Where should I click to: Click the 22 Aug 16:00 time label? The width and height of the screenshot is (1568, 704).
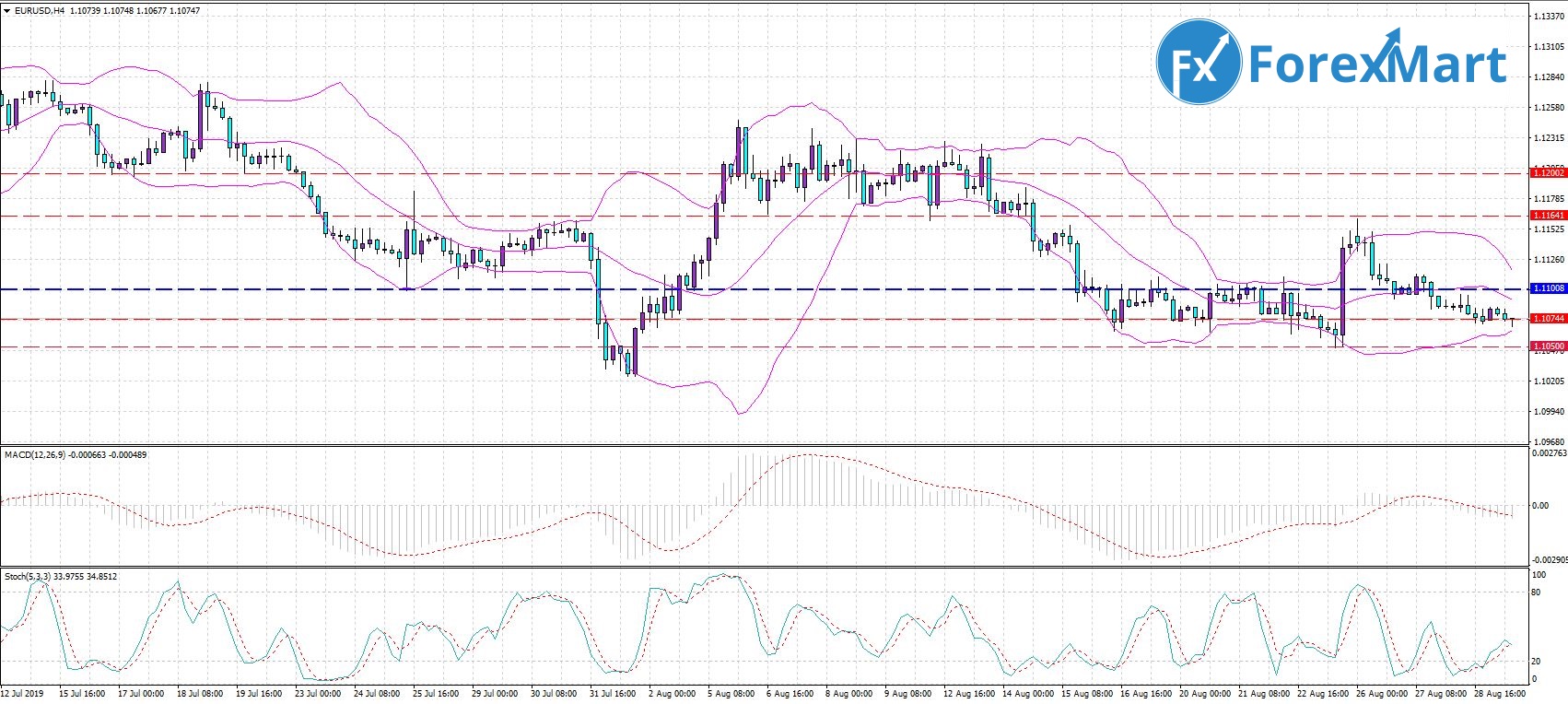coord(1322,694)
